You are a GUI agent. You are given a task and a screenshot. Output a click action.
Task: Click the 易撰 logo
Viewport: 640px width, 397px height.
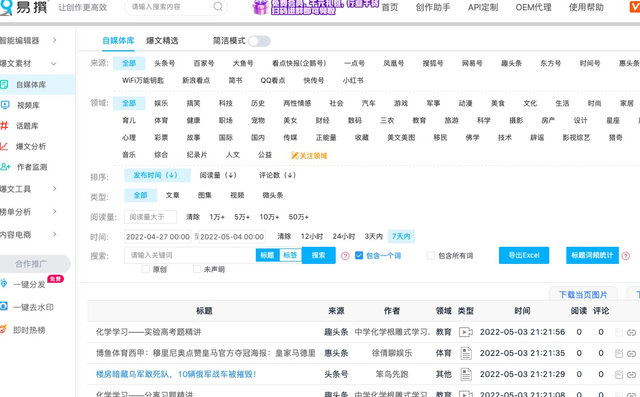[24, 7]
